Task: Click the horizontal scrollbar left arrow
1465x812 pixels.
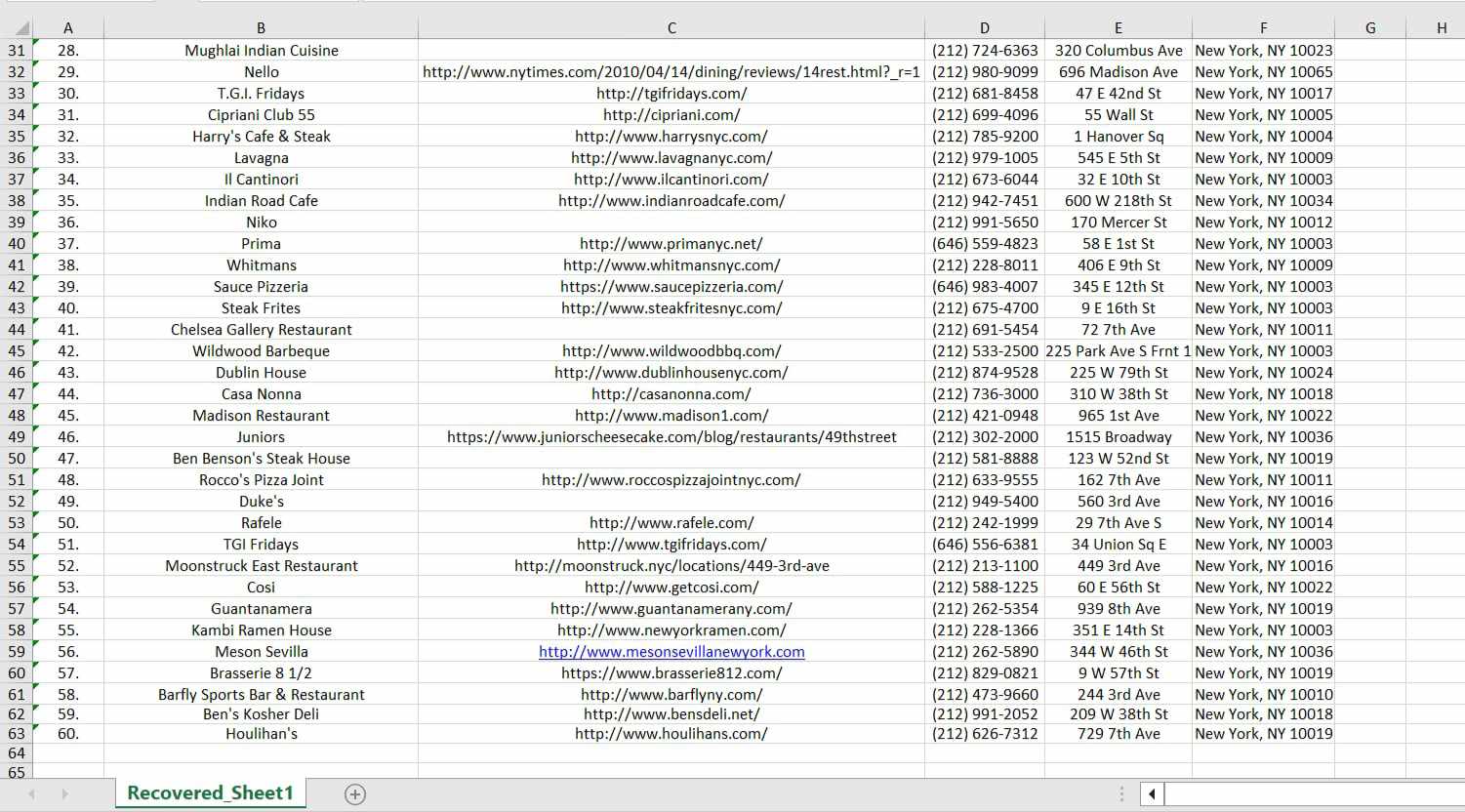Action: coord(1152,794)
